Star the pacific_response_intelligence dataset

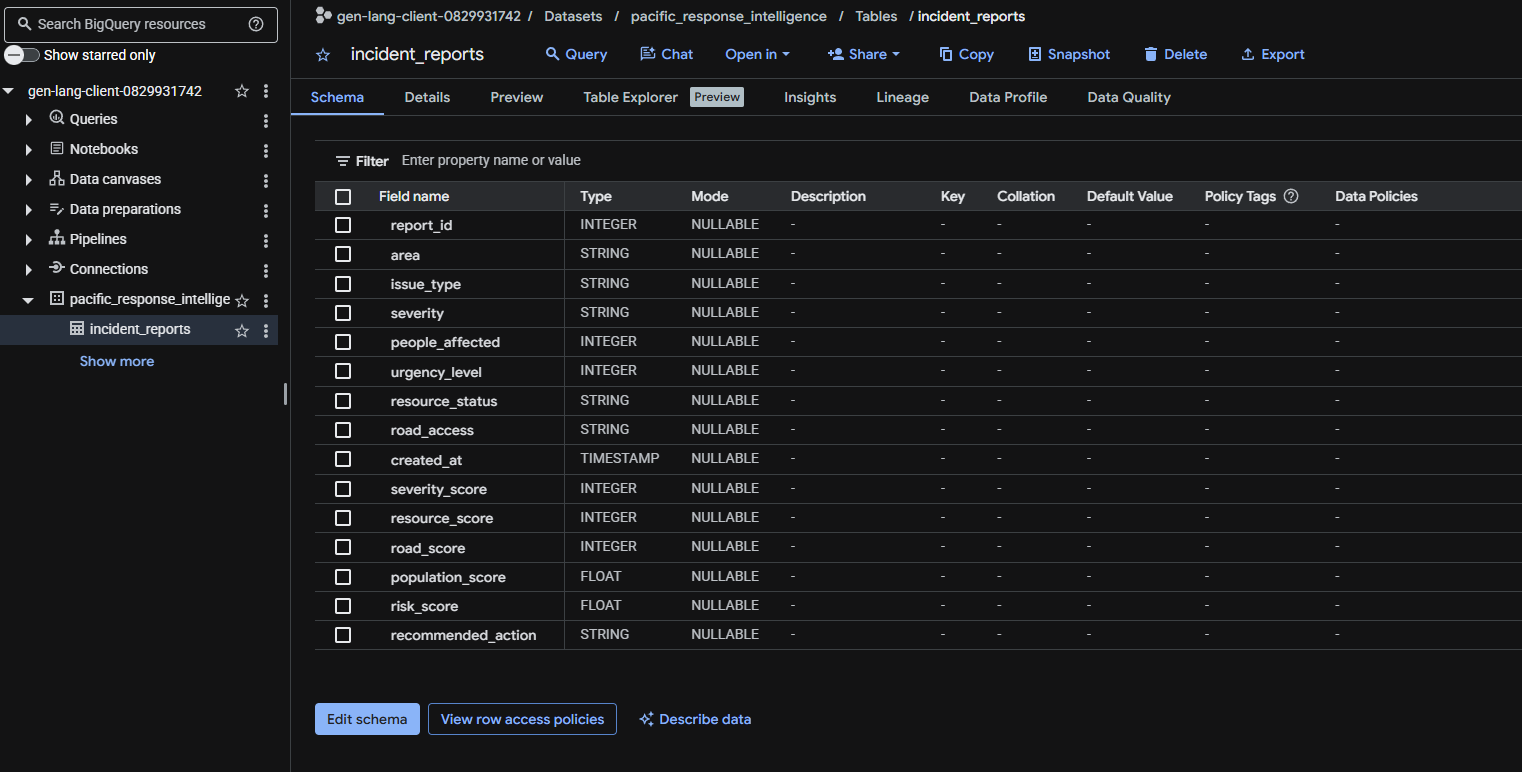coord(242,301)
